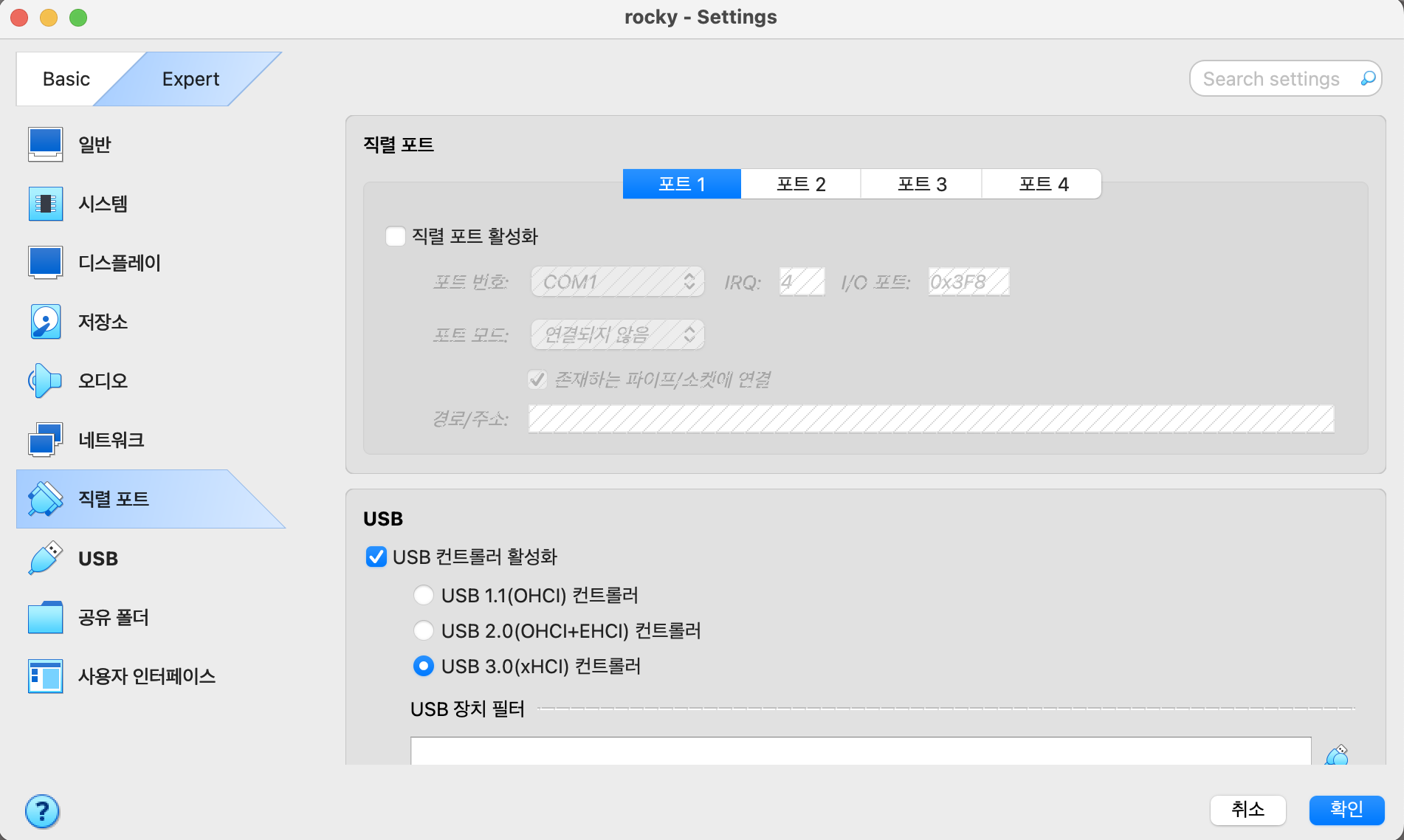Click the help question mark icon
The image size is (1404, 840).
click(42, 811)
